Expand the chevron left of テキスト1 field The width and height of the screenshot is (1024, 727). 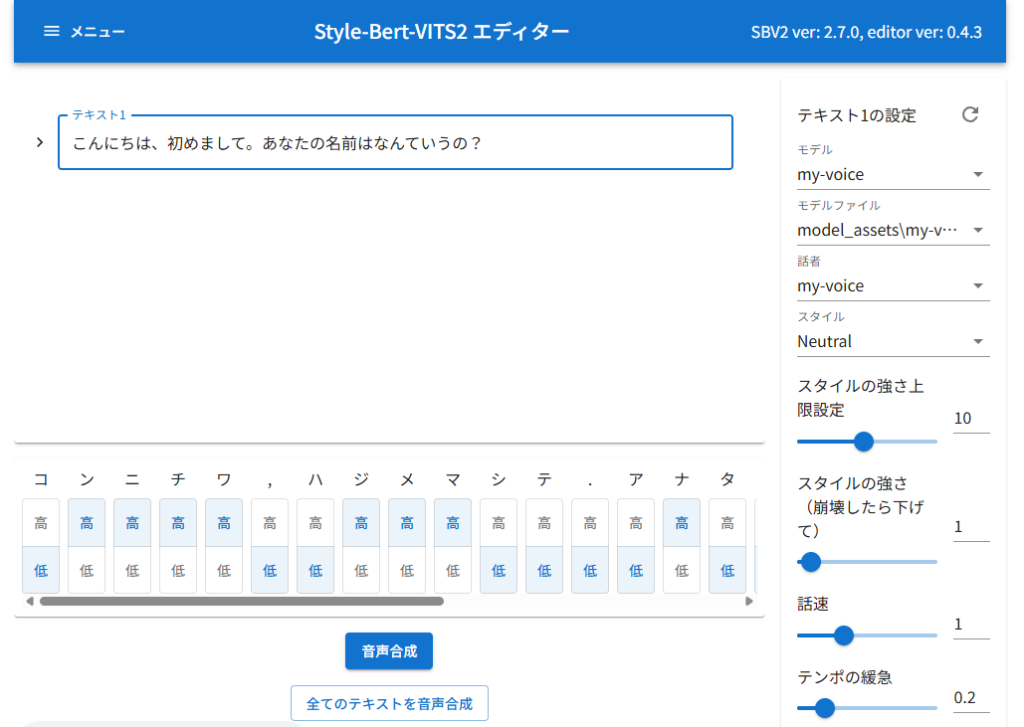coord(40,142)
